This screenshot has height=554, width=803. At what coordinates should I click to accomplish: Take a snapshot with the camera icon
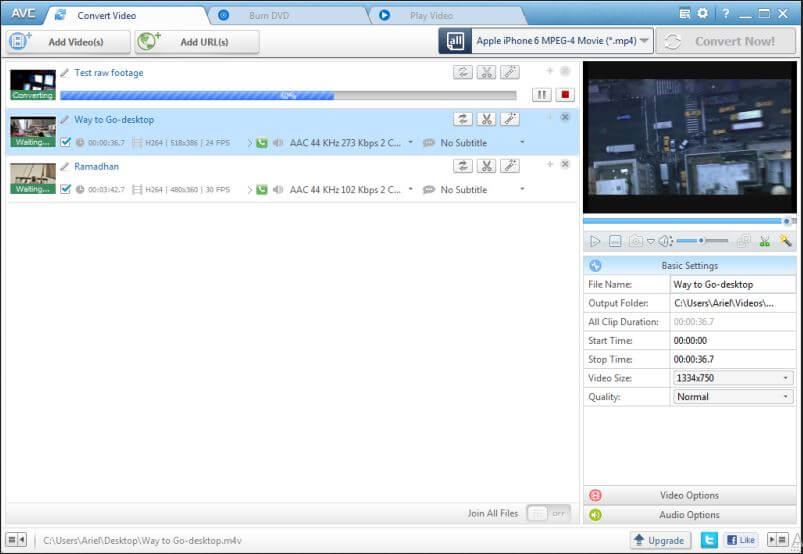[x=635, y=241]
